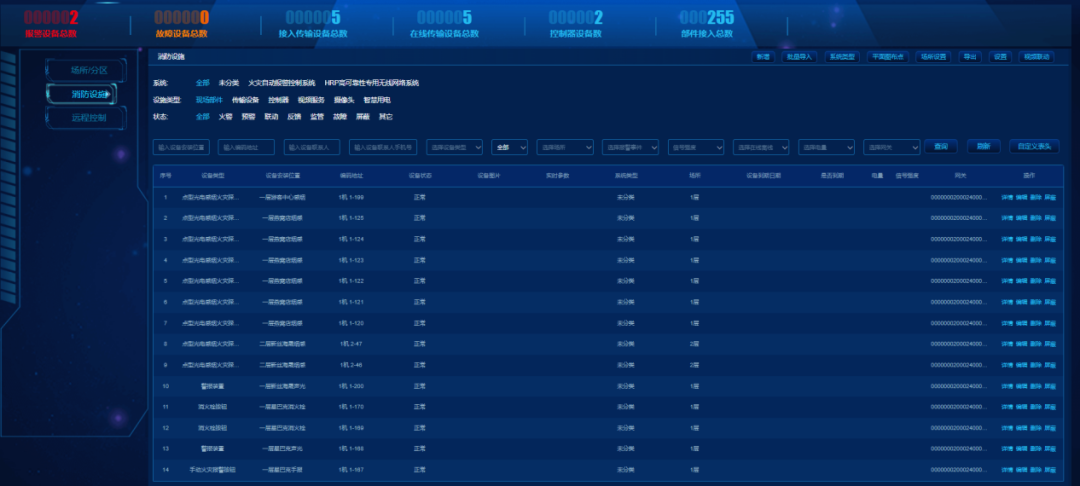Image resolution: width=1080 pixels, height=486 pixels.
Task: Filter status by 火警
Action: point(225,117)
